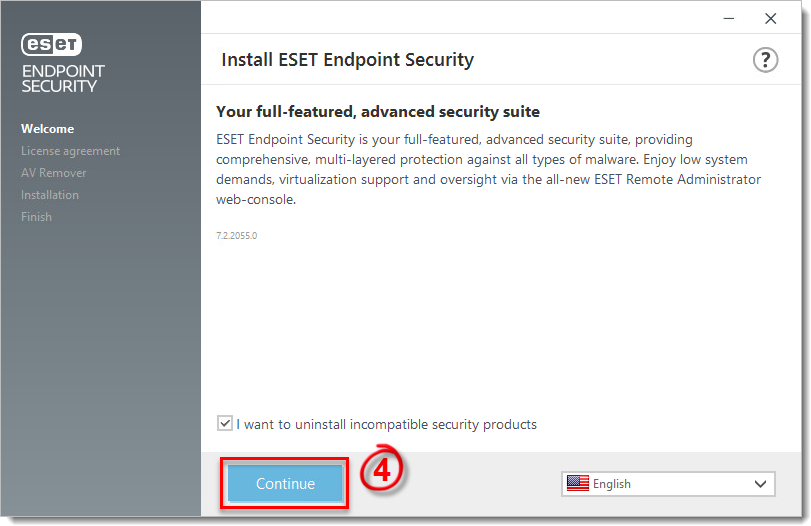811x526 pixels.
Task: Click the version number 7.2.2055.0
Action: tap(236, 235)
